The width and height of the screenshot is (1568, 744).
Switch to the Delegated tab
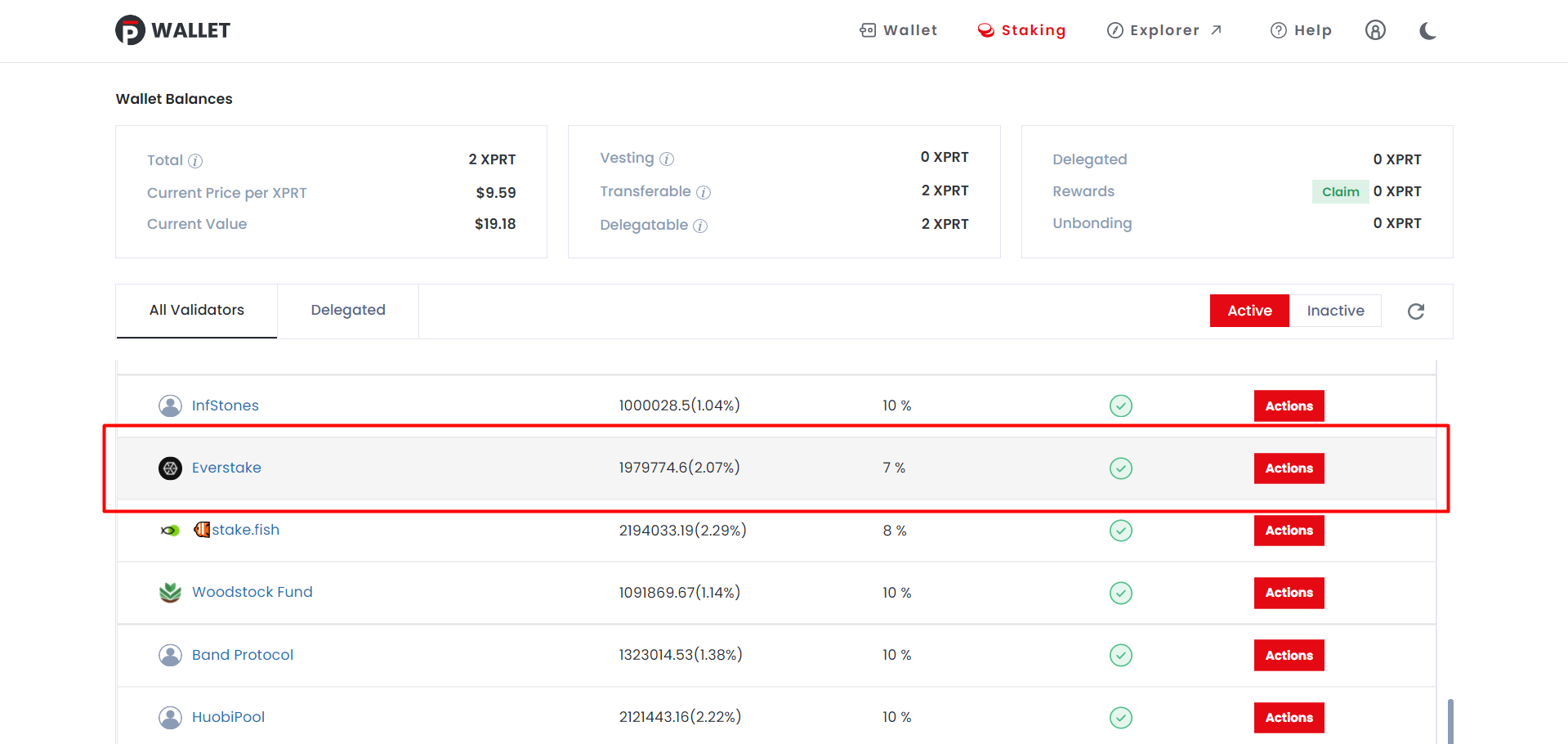click(348, 311)
